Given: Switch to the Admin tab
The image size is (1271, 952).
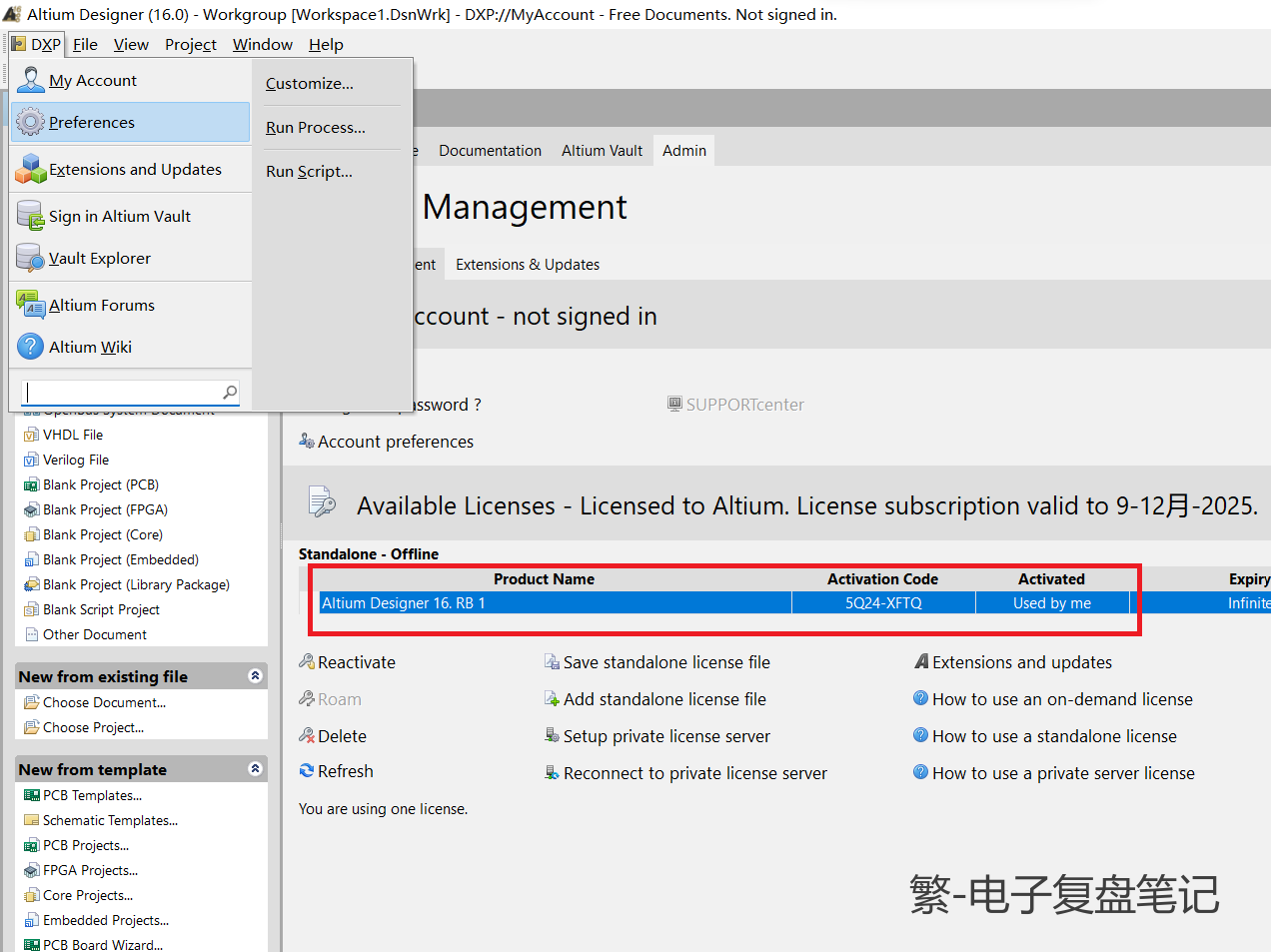Looking at the screenshot, I should click(684, 151).
